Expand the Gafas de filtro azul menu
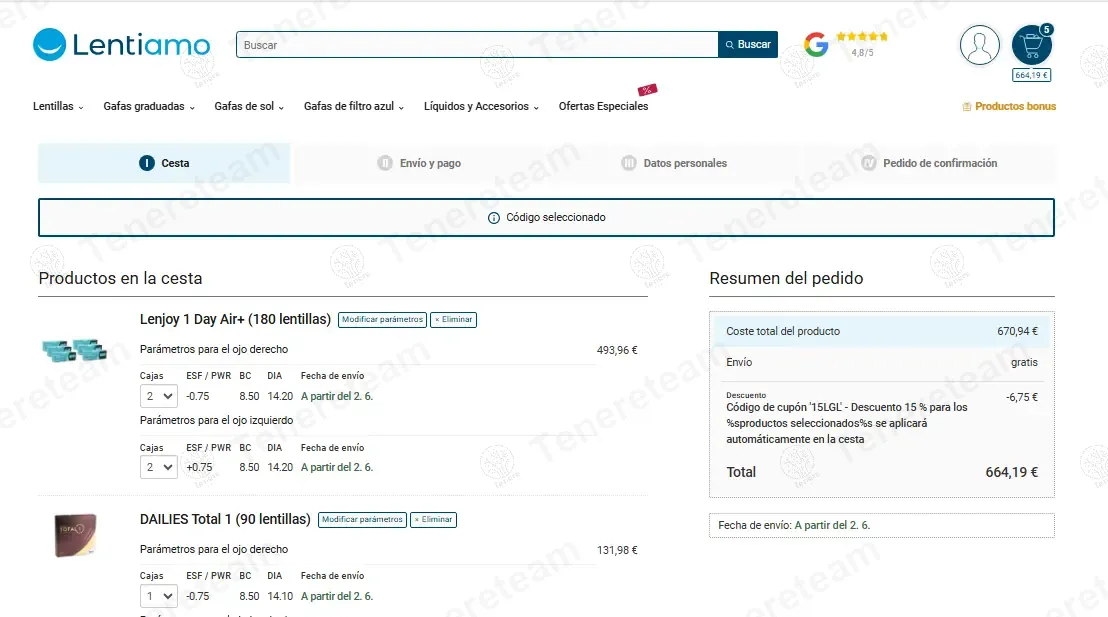The height and width of the screenshot is (617, 1108). [354, 106]
